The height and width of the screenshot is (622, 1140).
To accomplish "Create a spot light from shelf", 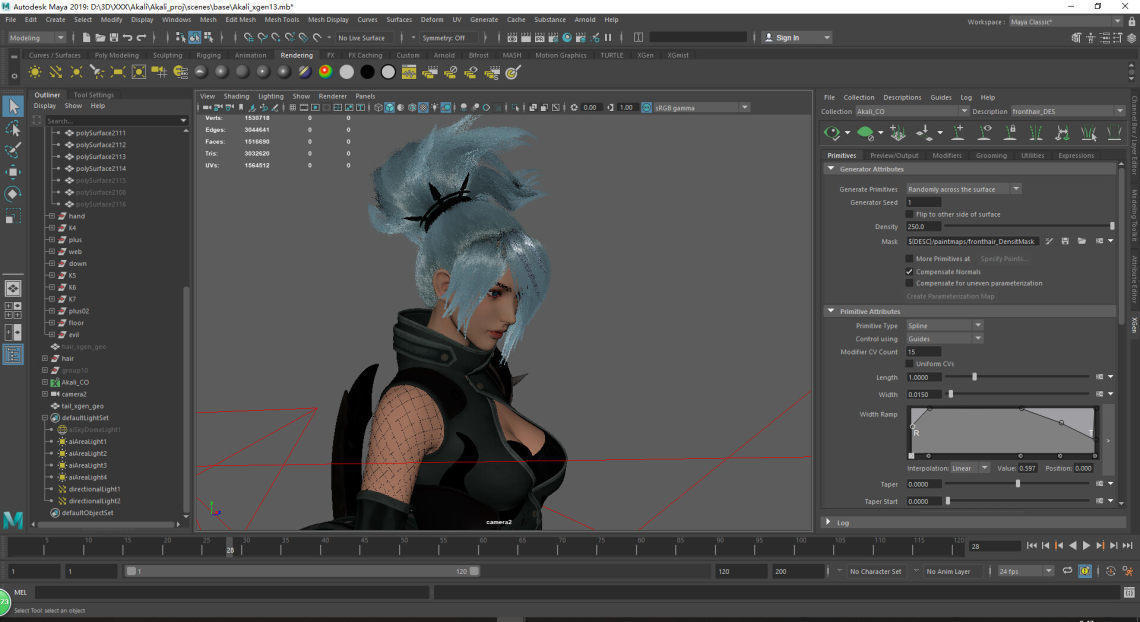I will tap(97, 71).
